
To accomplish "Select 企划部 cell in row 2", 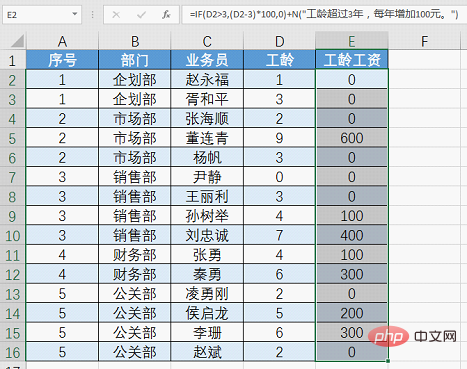I will pyautogui.click(x=135, y=79).
